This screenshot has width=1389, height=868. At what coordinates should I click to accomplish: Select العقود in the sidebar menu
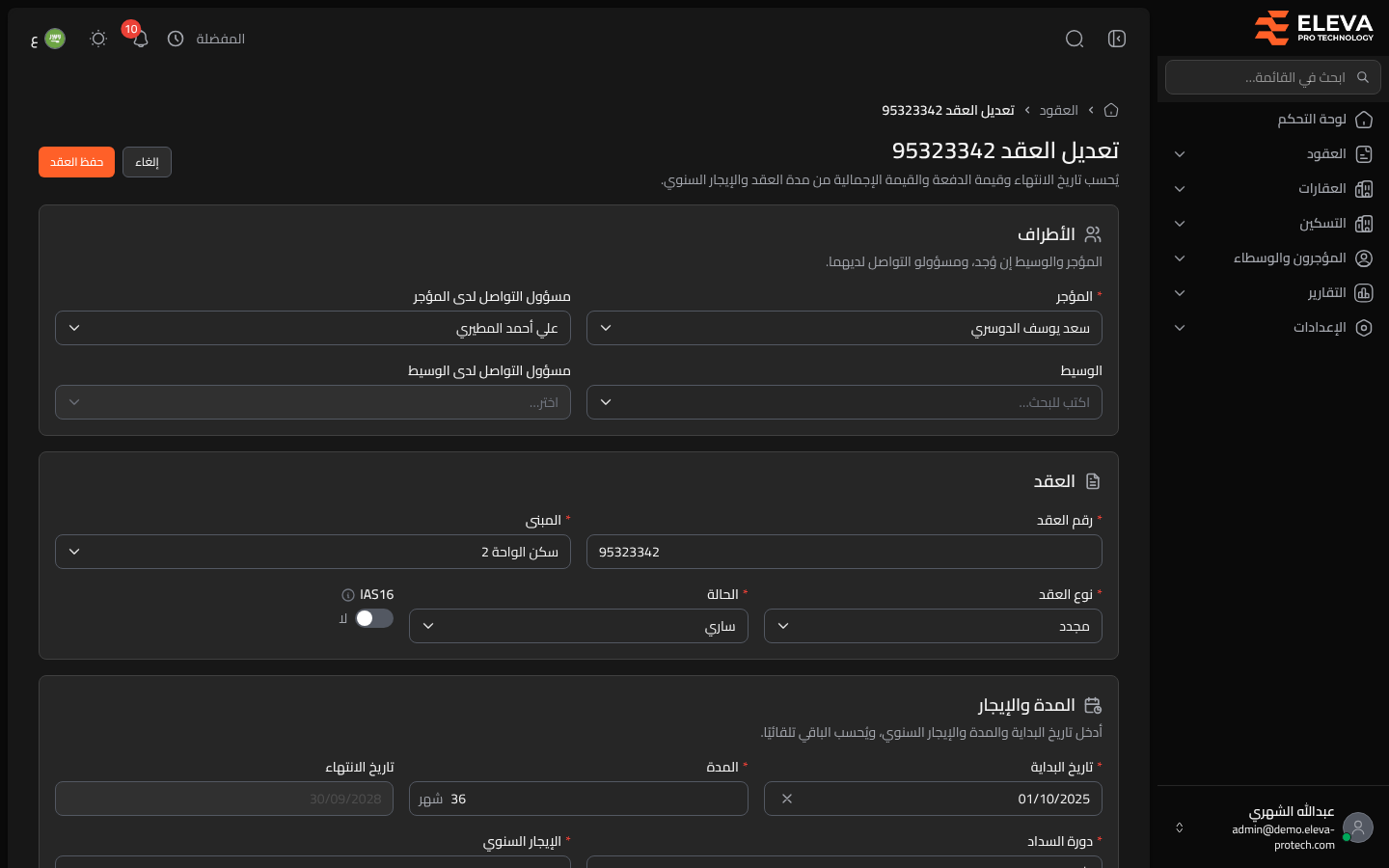click(x=1273, y=154)
